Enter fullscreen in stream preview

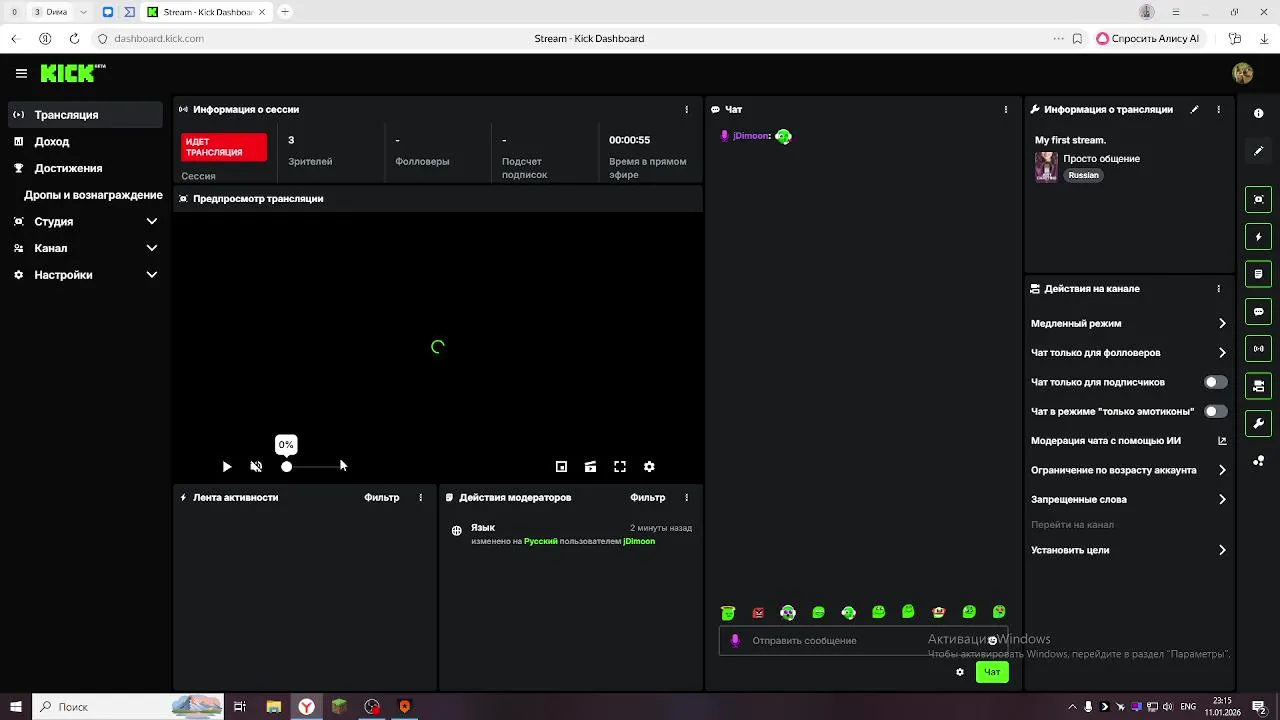point(620,467)
